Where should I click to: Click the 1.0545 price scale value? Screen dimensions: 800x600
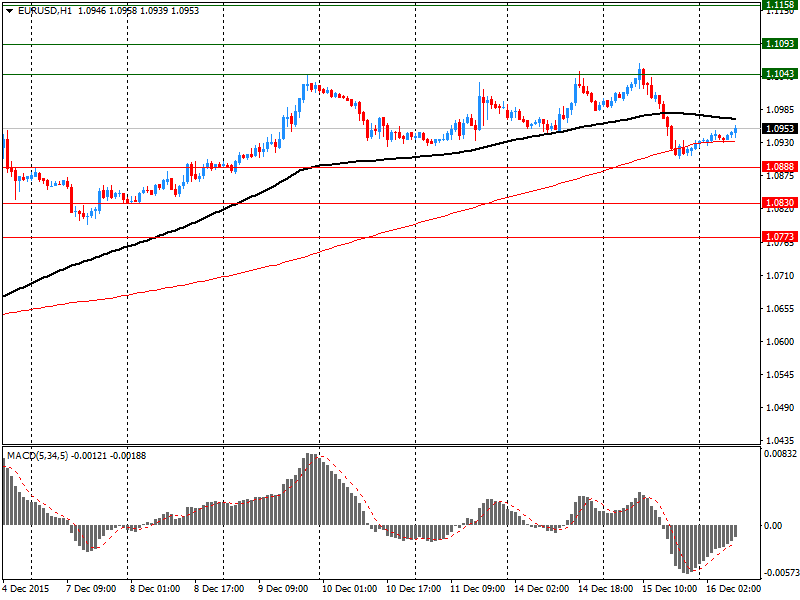pos(780,375)
